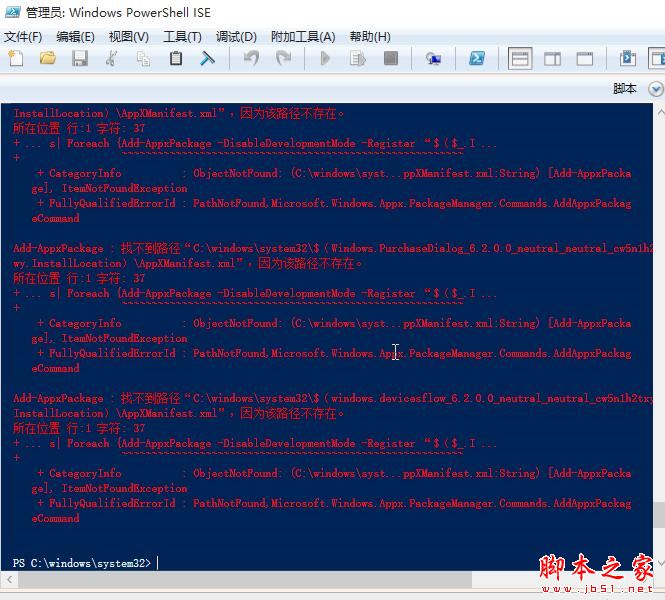Click the New script icon
Image resolution: width=665 pixels, height=600 pixels.
pos(16,58)
